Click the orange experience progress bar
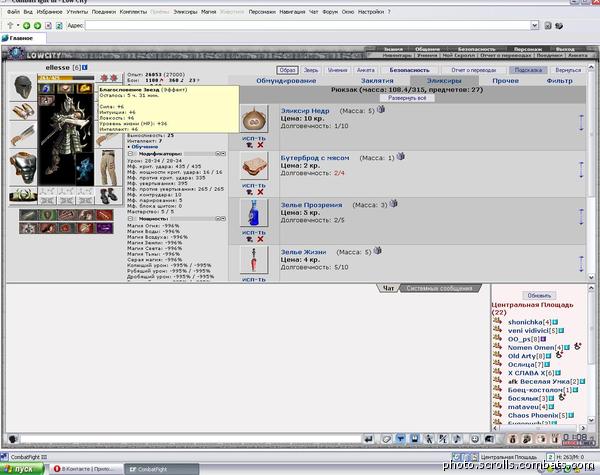The height and width of the screenshot is (475, 600). point(65,78)
